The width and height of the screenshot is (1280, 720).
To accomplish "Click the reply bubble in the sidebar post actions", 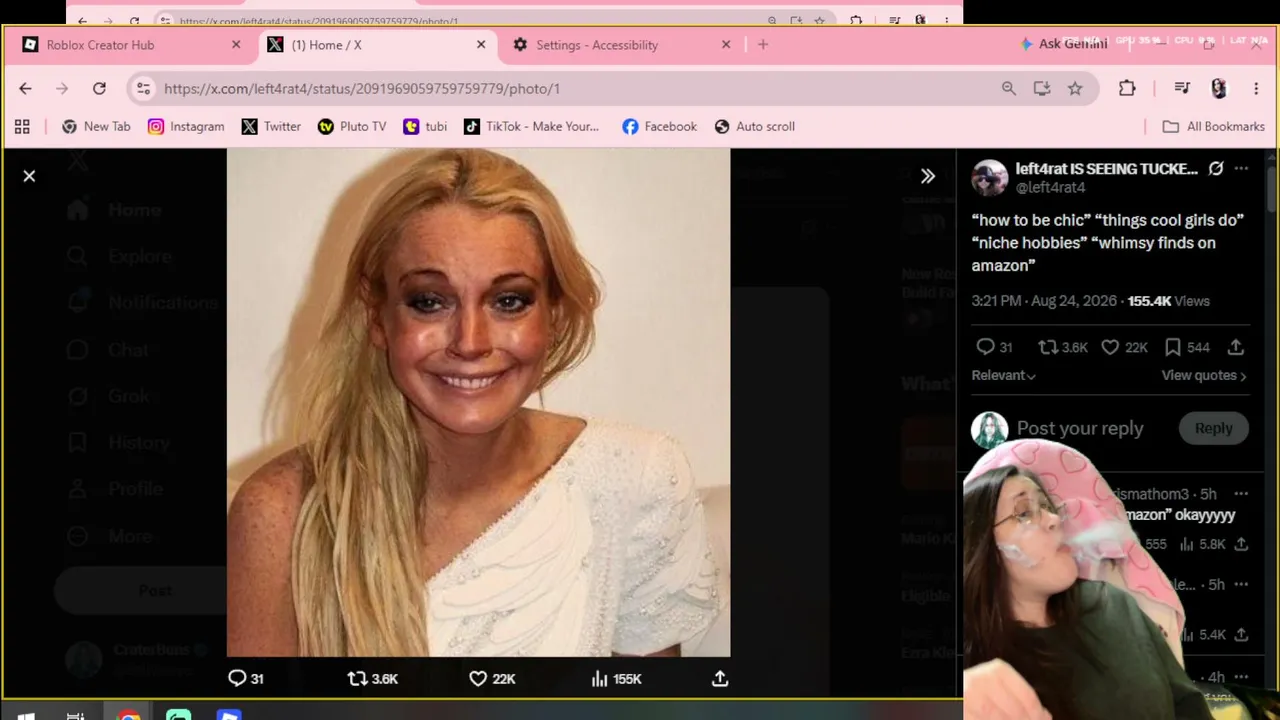I will coord(985,347).
